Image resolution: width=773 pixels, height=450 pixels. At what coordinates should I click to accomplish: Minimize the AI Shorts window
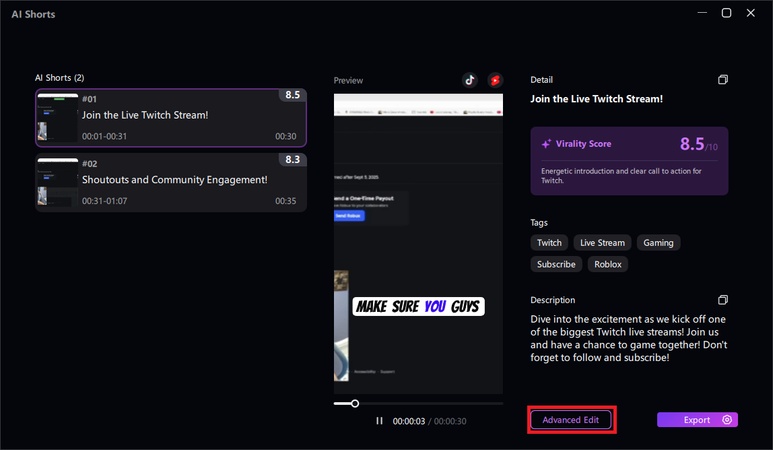coord(702,13)
